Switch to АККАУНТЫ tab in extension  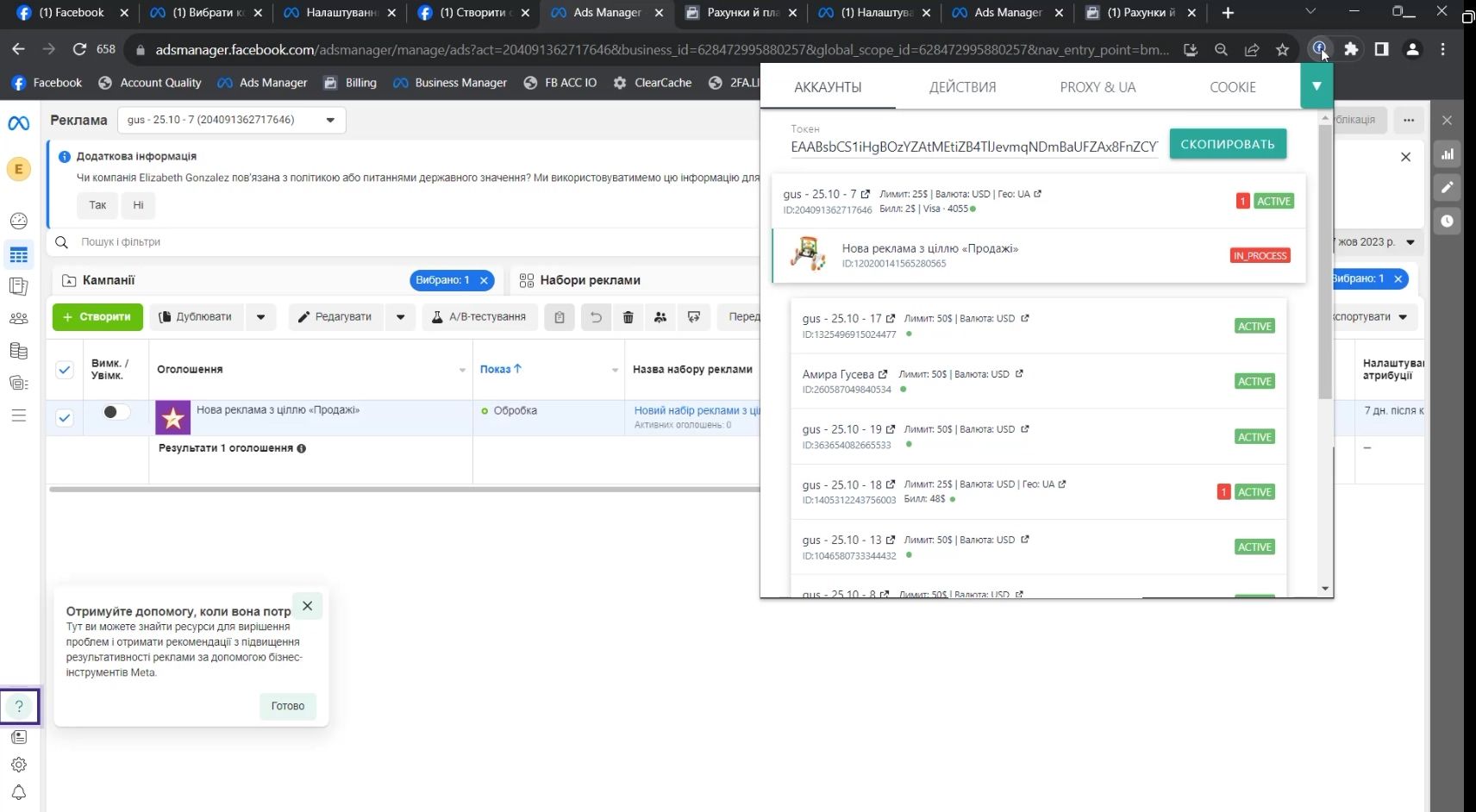coord(828,87)
